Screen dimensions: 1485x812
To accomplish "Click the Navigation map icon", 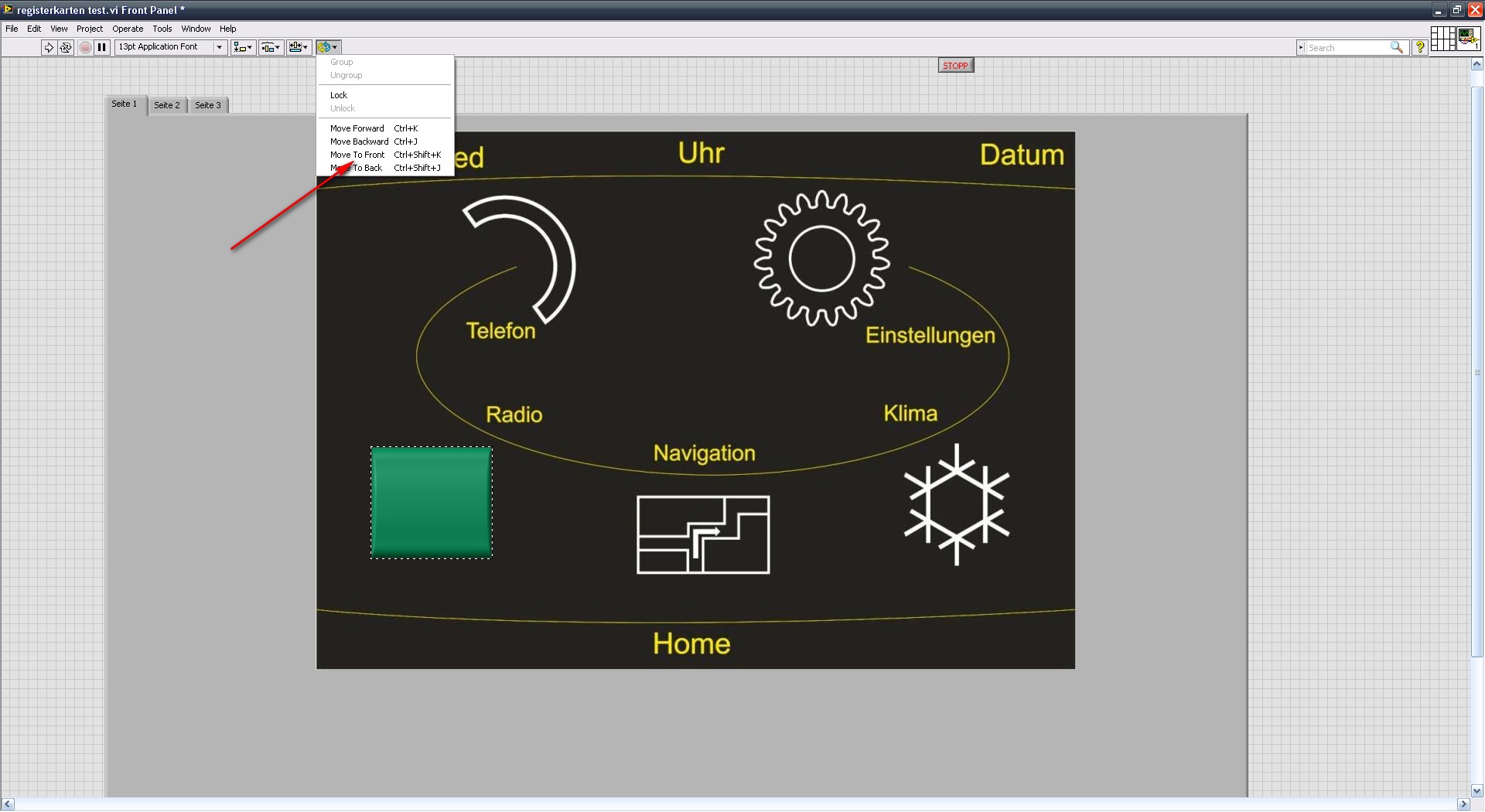I will click(703, 534).
